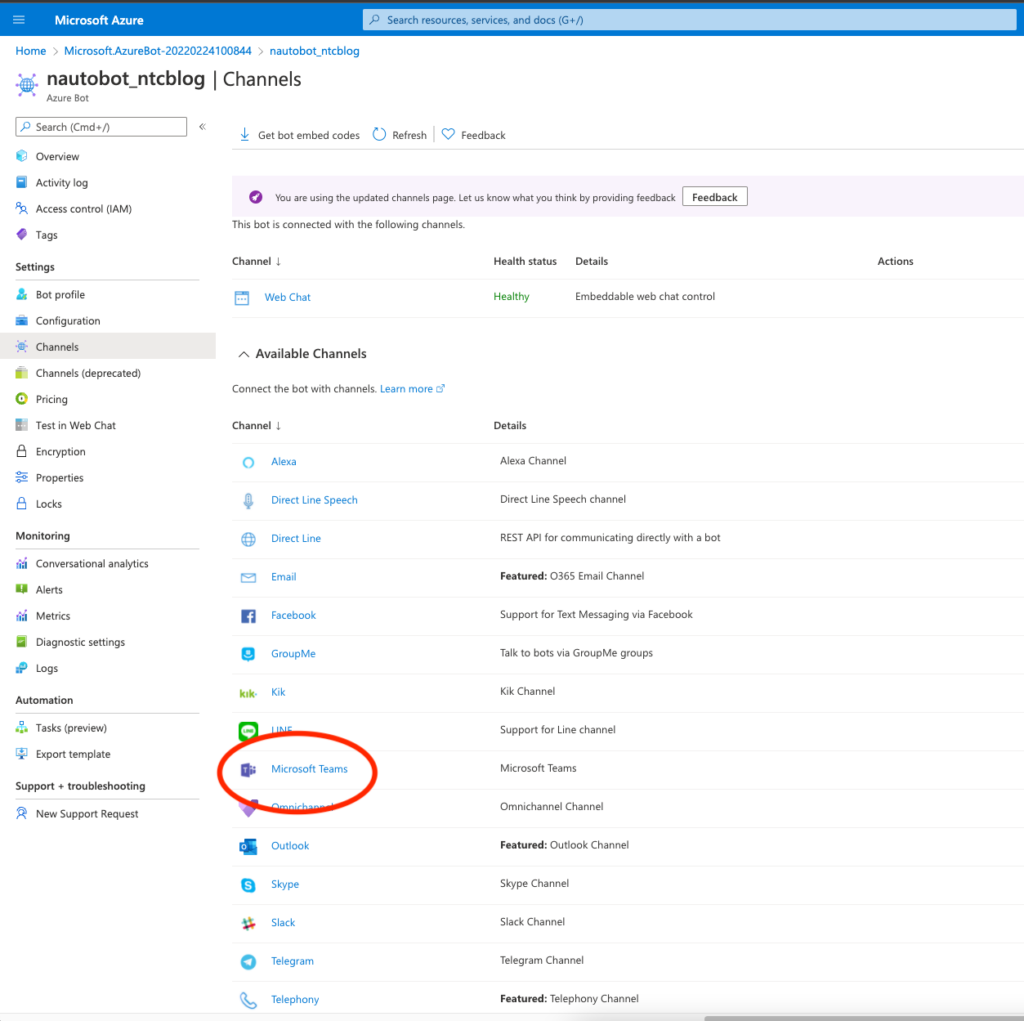Click the Tags icon in sidebar
1024x1021 pixels.
(x=22, y=234)
